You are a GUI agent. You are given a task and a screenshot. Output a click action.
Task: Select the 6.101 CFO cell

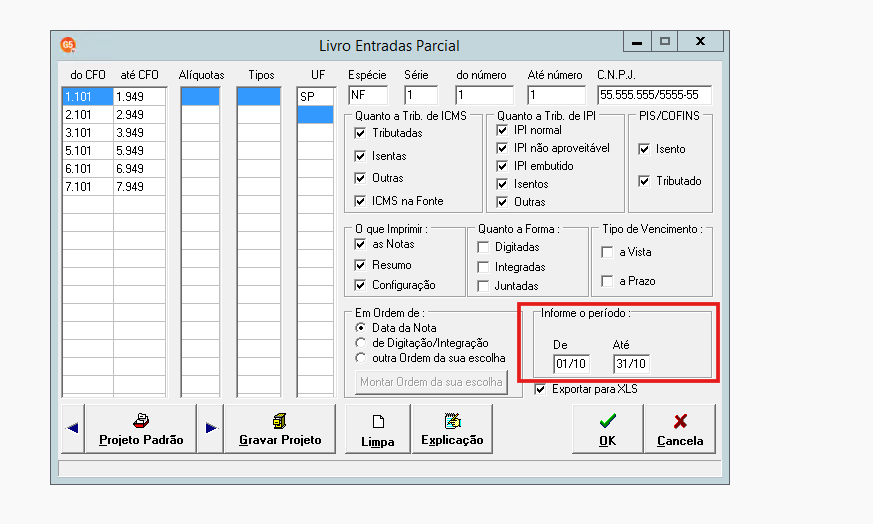(x=88, y=169)
